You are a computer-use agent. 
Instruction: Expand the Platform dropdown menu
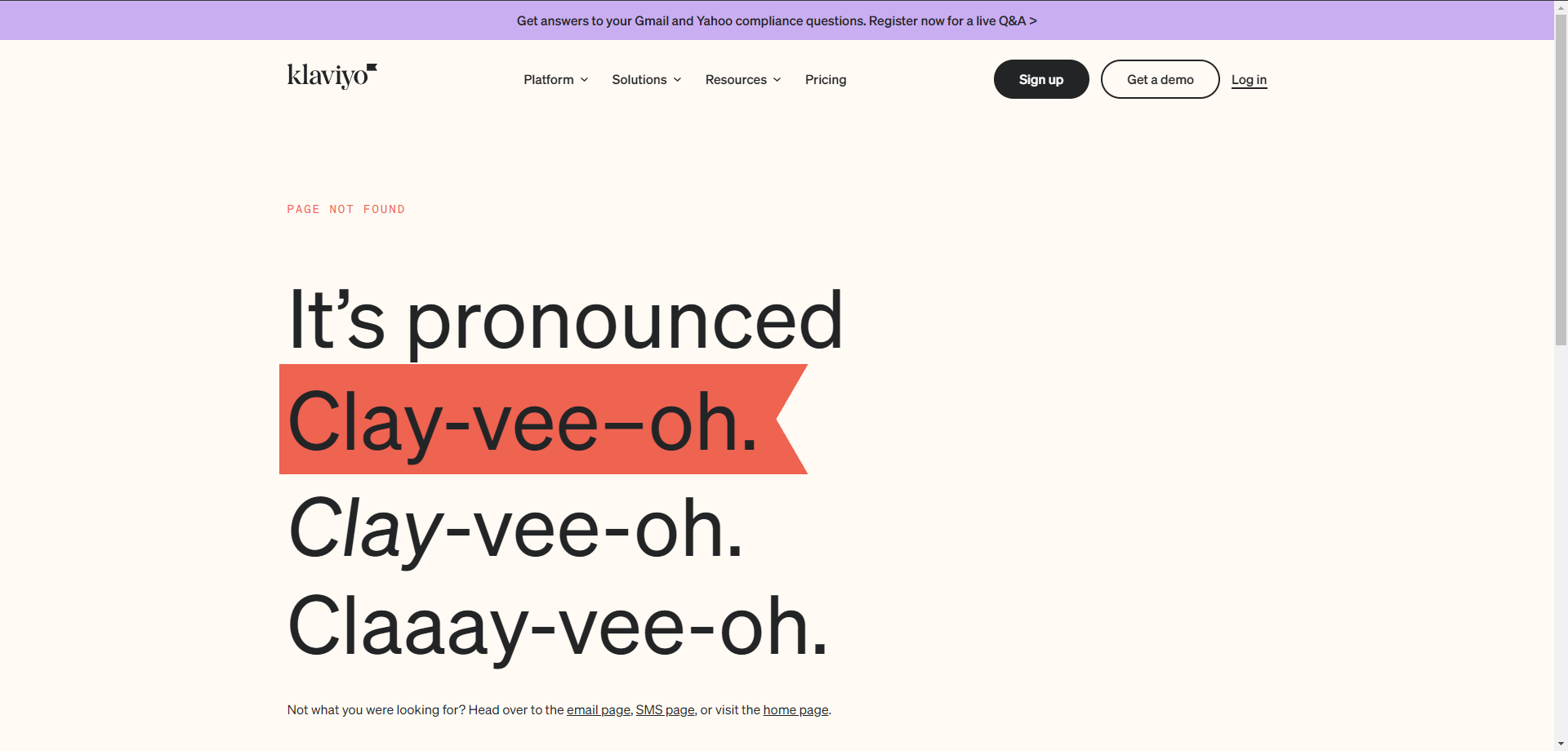pyautogui.click(x=555, y=79)
